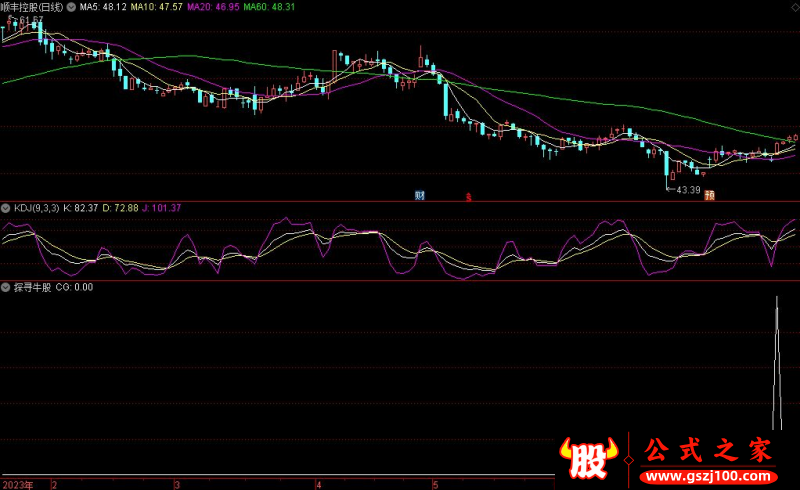The height and width of the screenshot is (490, 800).
Task: Click month 3 on the time axis
Action: point(177,483)
